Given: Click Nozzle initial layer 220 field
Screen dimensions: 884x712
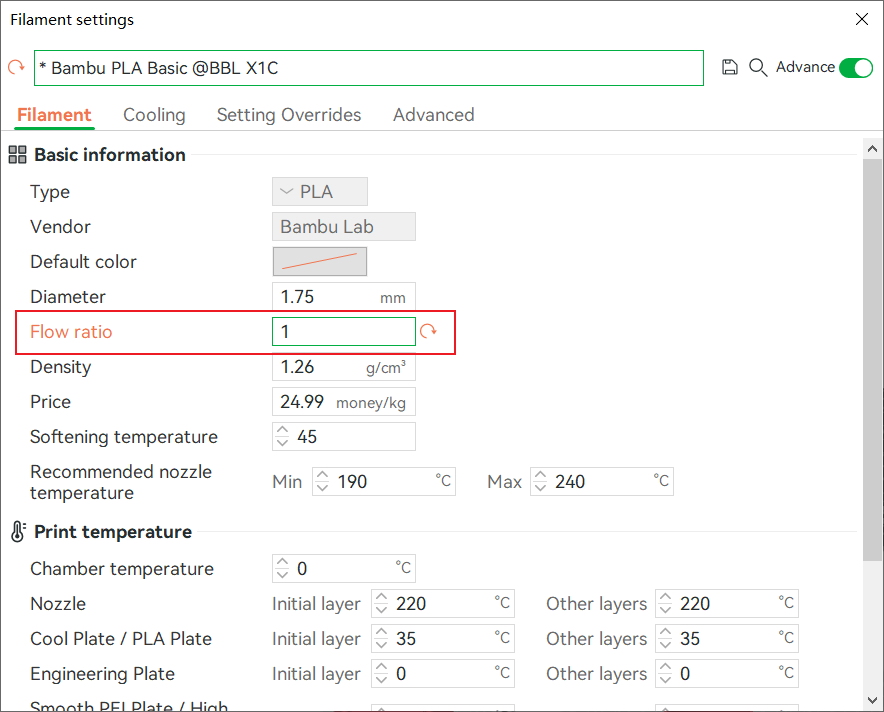Looking at the screenshot, I should click(x=443, y=604).
